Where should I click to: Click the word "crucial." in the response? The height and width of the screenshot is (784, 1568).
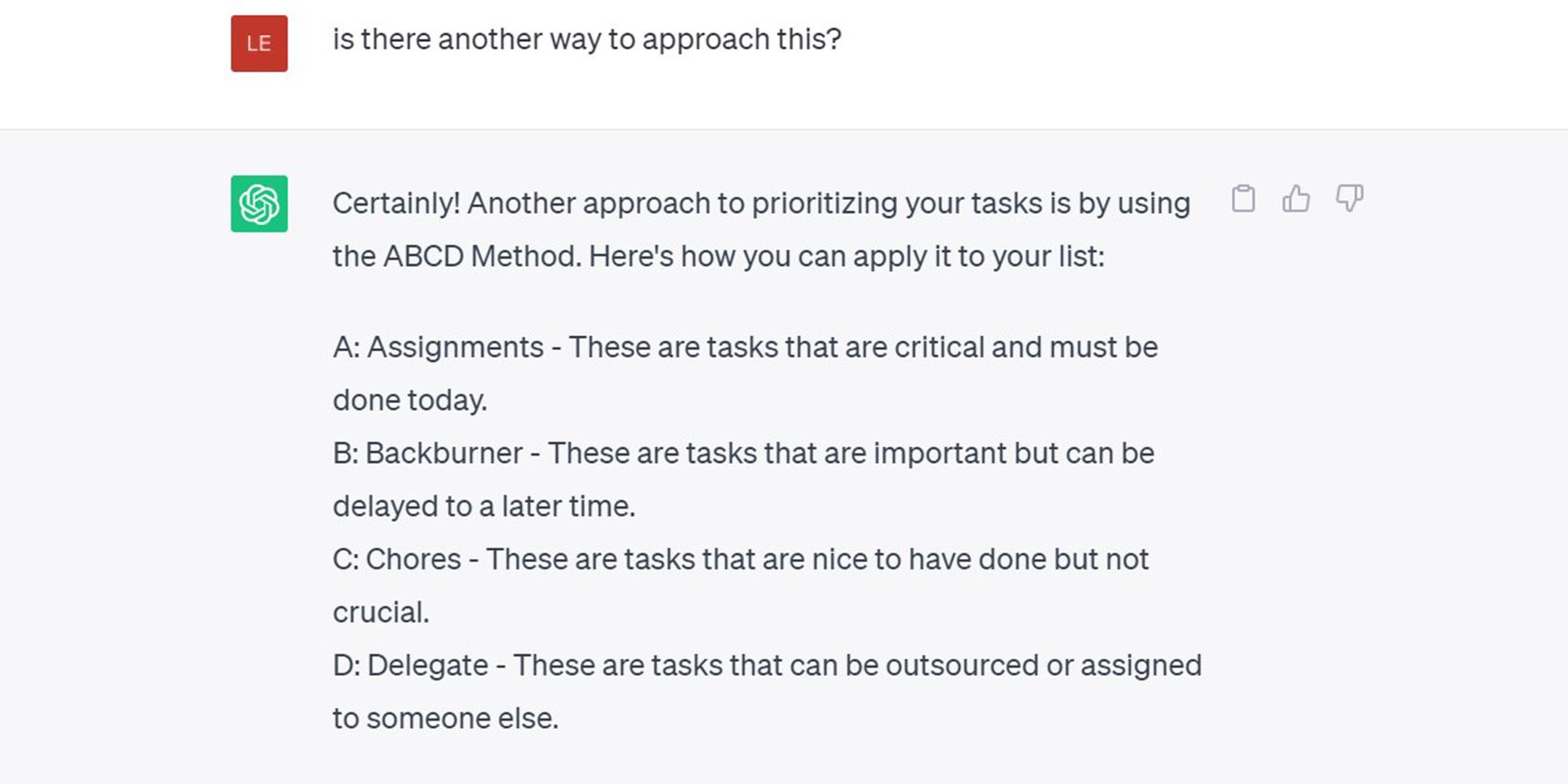pyautogui.click(x=381, y=612)
